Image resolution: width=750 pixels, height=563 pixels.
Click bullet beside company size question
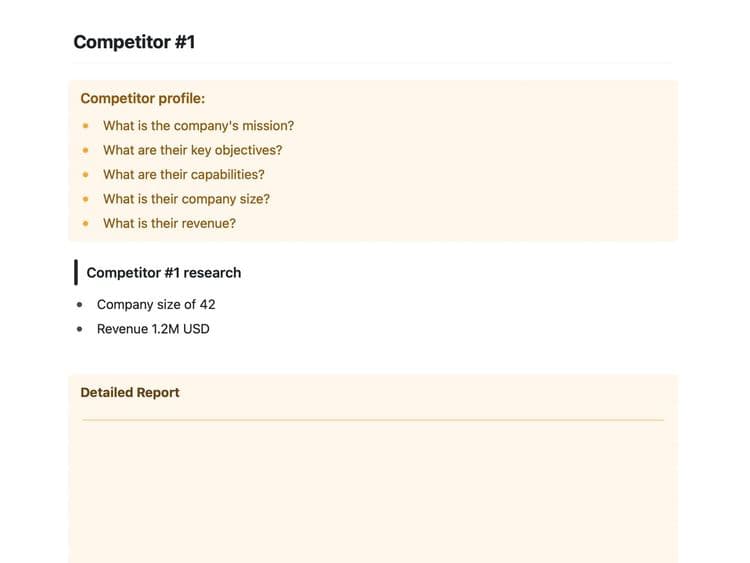[x=86, y=199]
